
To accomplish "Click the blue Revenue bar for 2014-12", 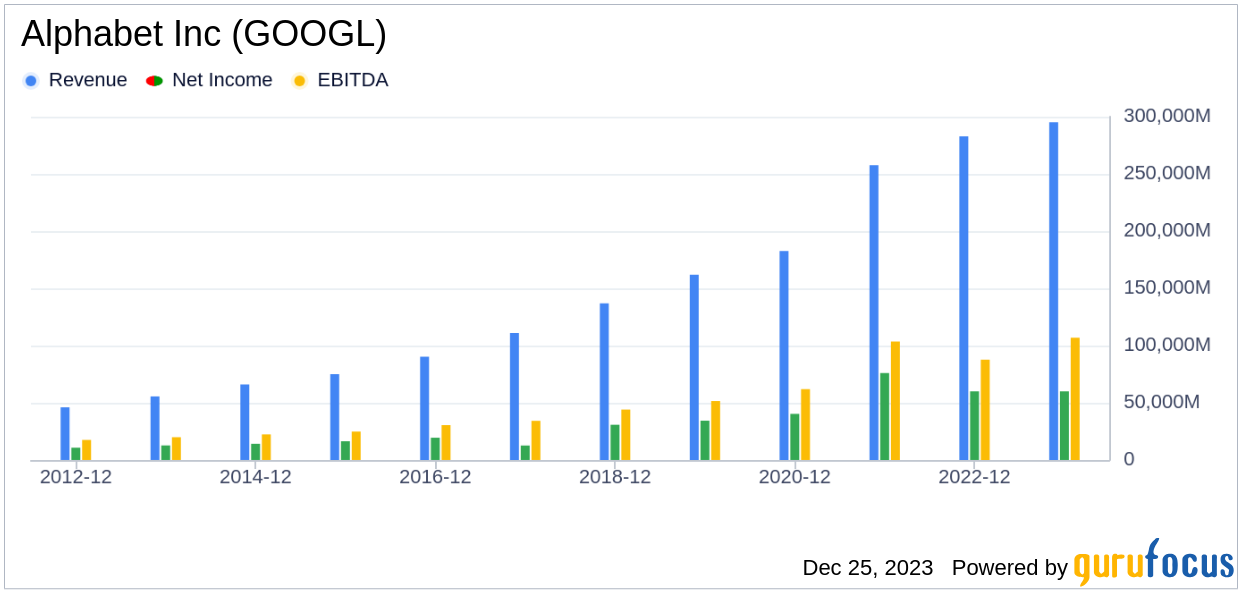I will click(245, 423).
